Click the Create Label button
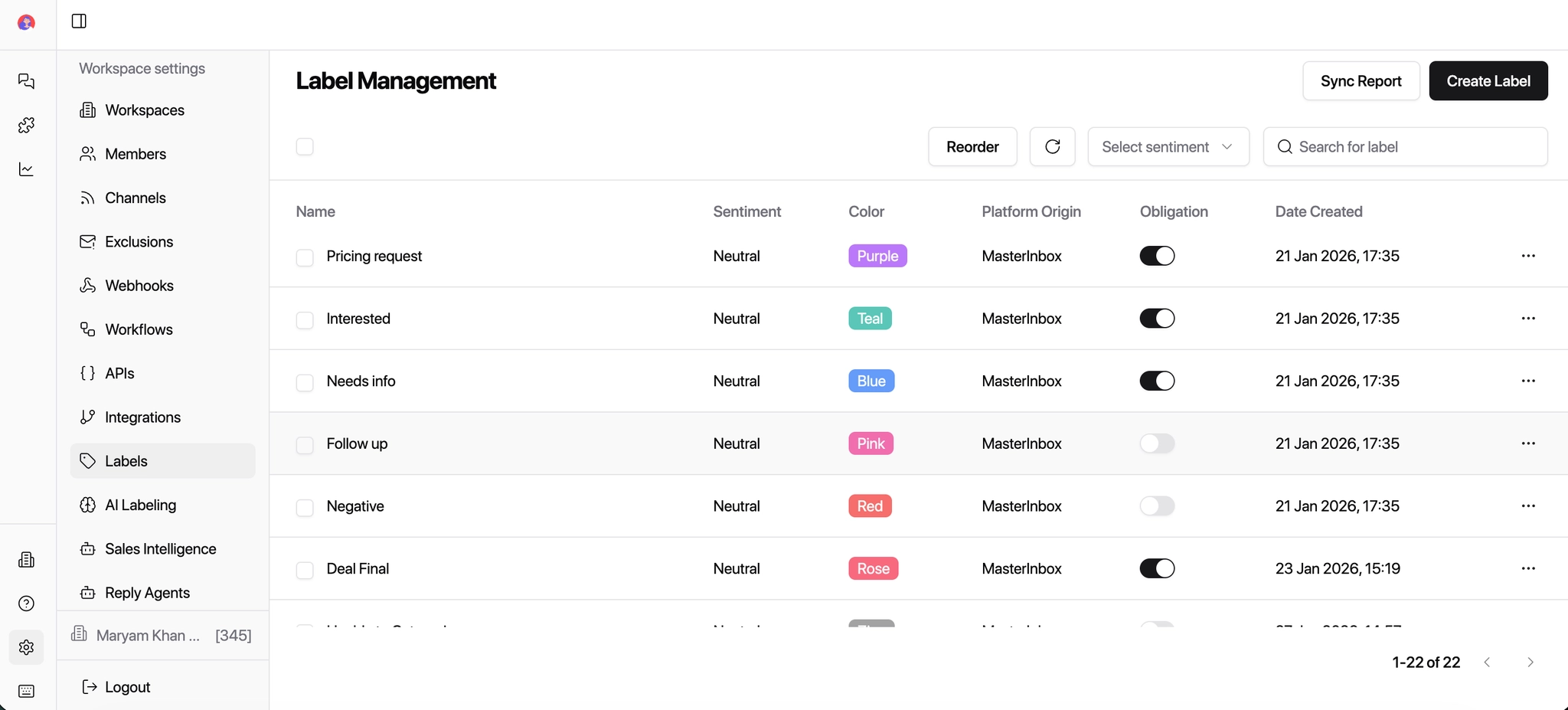 [x=1487, y=80]
